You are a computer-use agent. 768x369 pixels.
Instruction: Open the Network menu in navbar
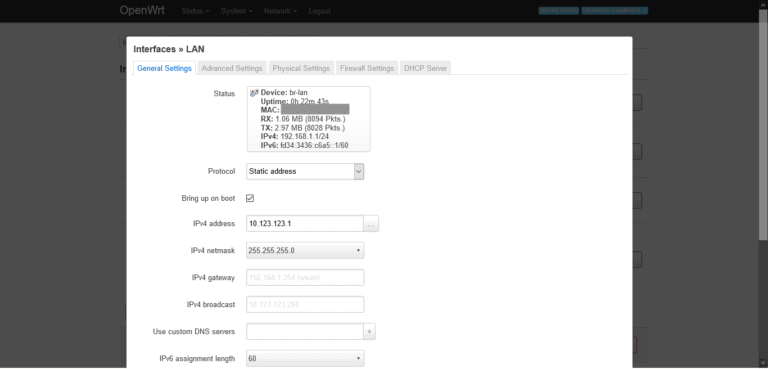281,11
